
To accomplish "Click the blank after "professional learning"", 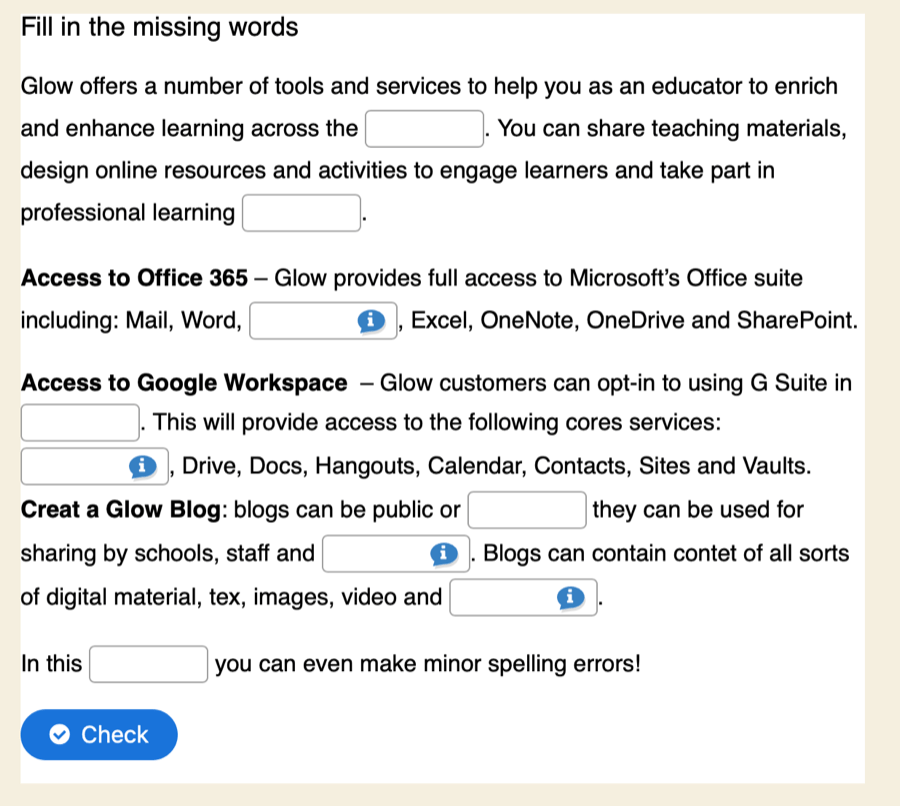I will click(301, 213).
